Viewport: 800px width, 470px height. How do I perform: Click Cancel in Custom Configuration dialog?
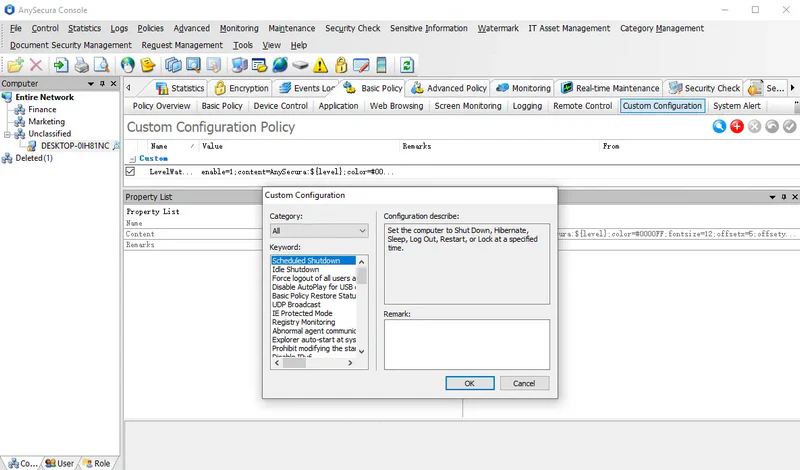click(x=524, y=383)
